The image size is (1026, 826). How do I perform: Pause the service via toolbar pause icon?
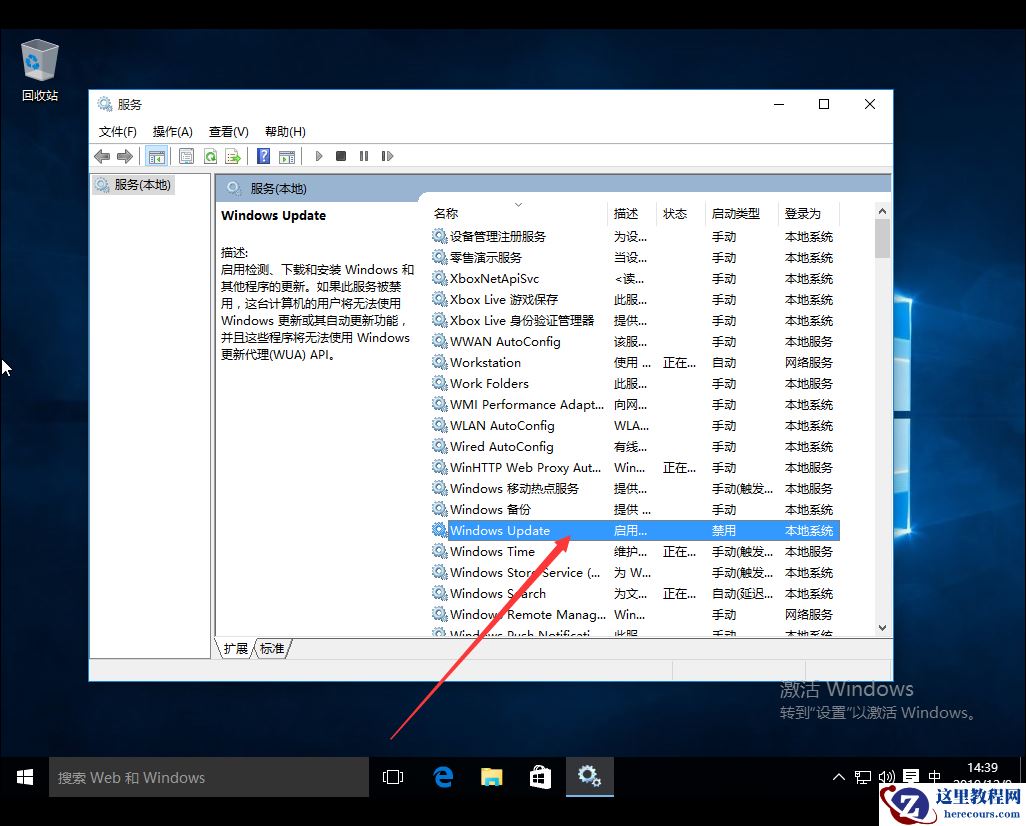(366, 156)
